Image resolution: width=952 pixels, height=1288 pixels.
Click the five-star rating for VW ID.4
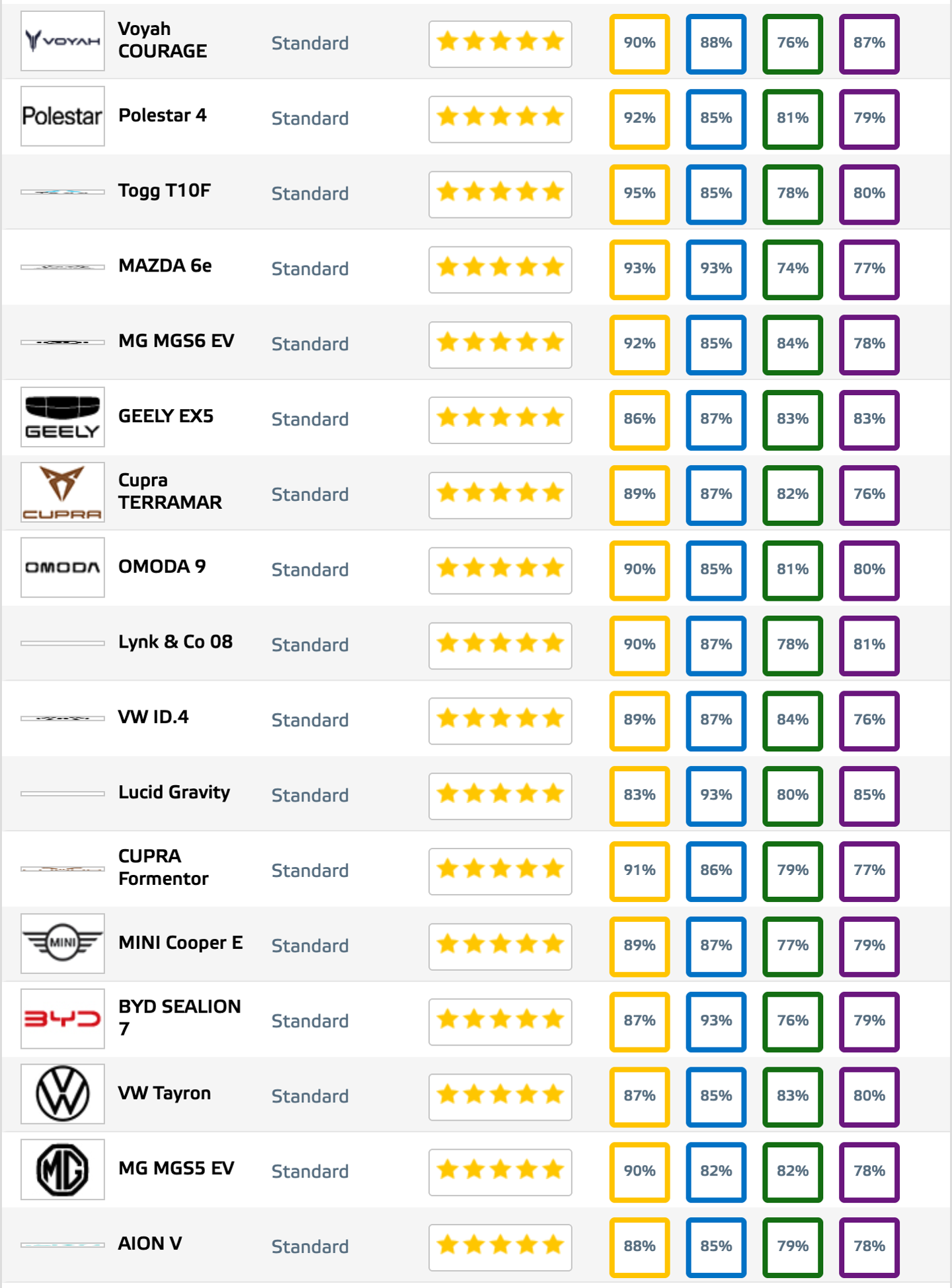500,720
